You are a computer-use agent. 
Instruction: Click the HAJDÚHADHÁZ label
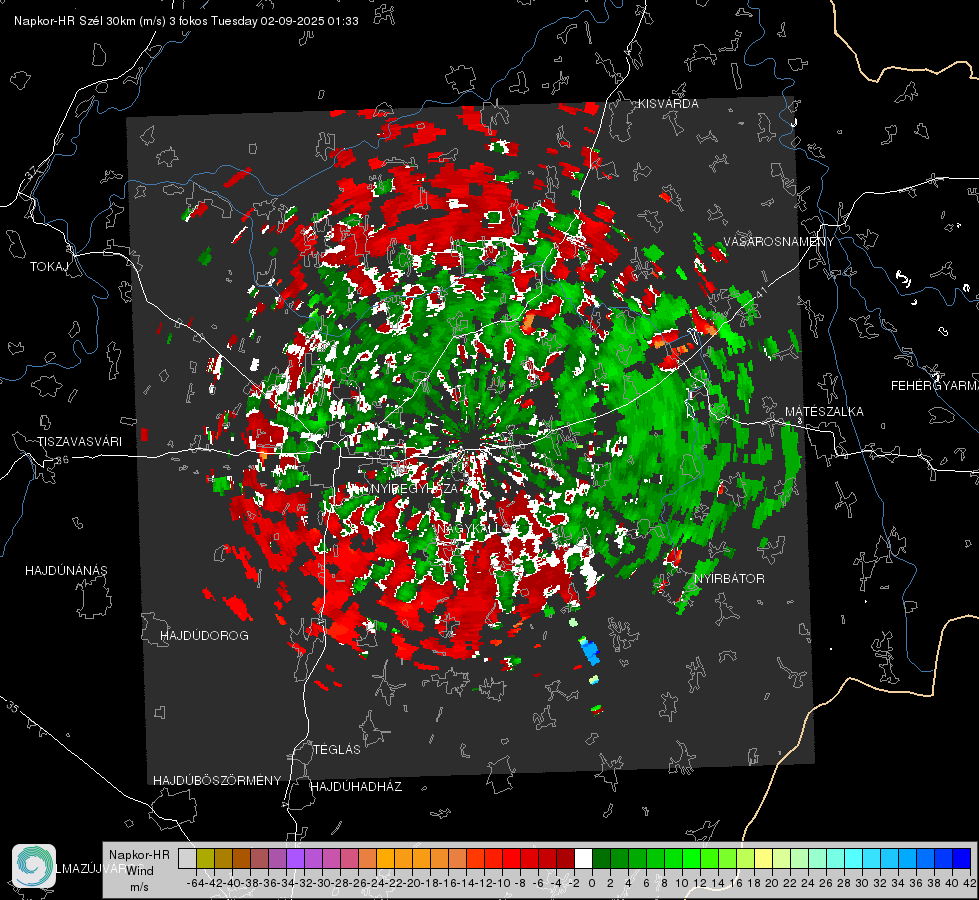pyautogui.click(x=356, y=787)
